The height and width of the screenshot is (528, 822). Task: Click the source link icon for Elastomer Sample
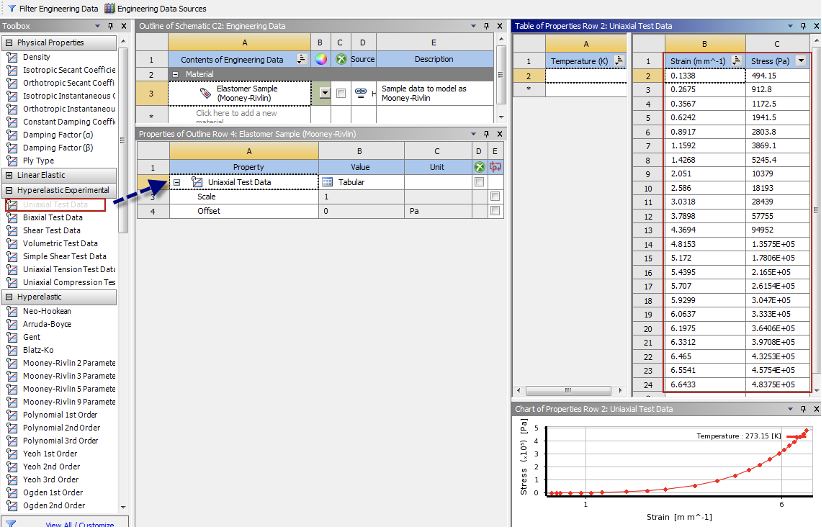coord(361,92)
